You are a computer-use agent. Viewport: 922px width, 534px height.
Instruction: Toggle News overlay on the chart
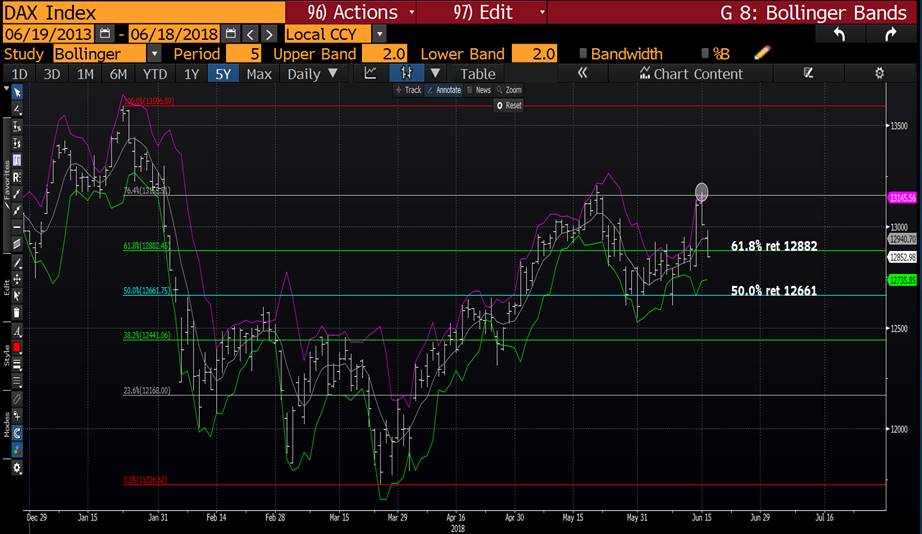(x=479, y=90)
